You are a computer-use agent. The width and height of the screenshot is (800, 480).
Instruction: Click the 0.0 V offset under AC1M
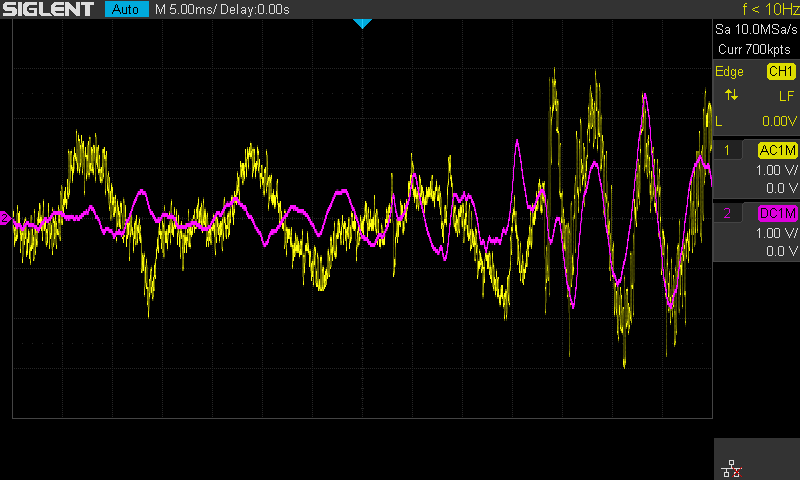[x=781, y=189]
